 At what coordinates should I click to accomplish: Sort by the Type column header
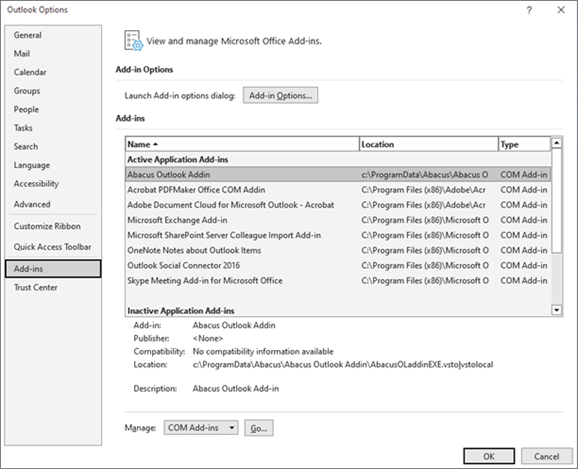pyautogui.click(x=525, y=145)
